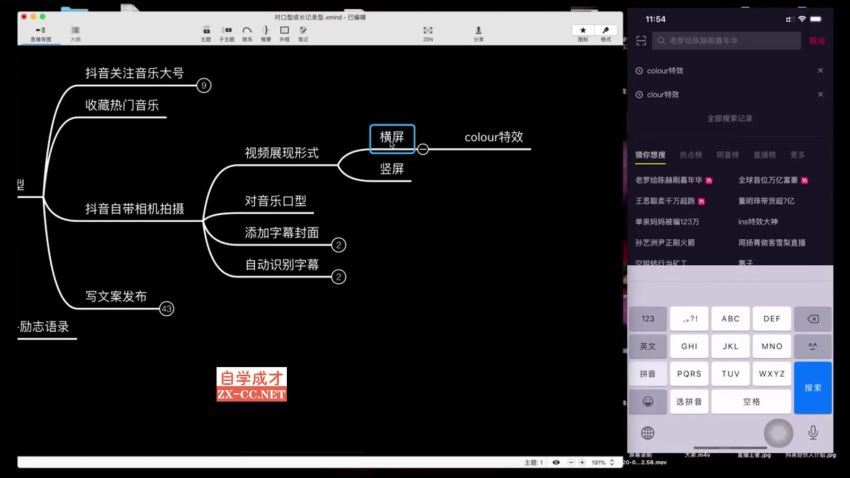Tap the microphone dictation icon
The width and height of the screenshot is (850, 478).
[813, 432]
